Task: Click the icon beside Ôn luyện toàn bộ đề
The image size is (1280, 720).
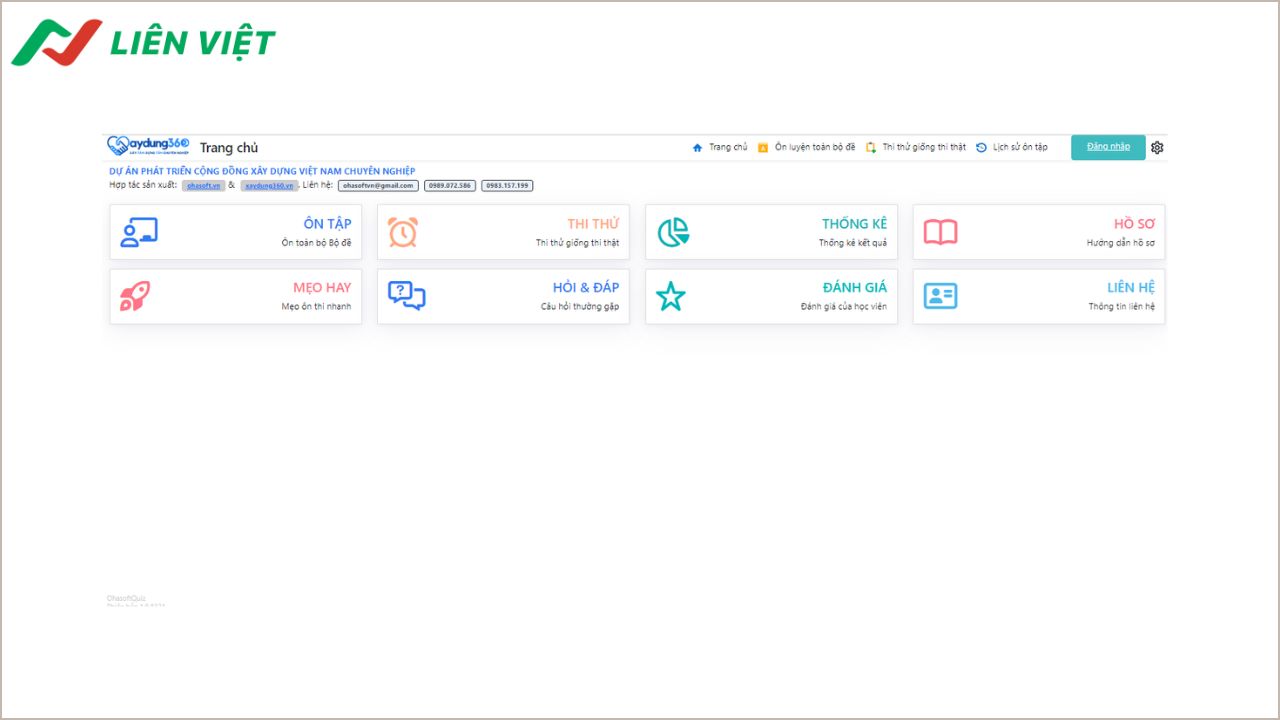Action: 763,147
